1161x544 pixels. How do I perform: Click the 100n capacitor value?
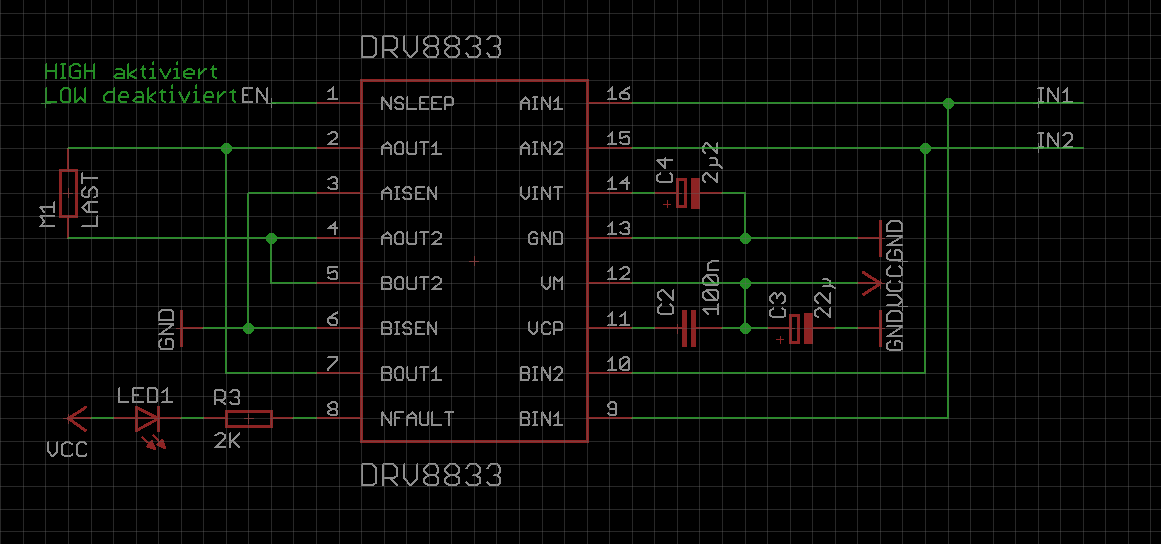(711, 288)
